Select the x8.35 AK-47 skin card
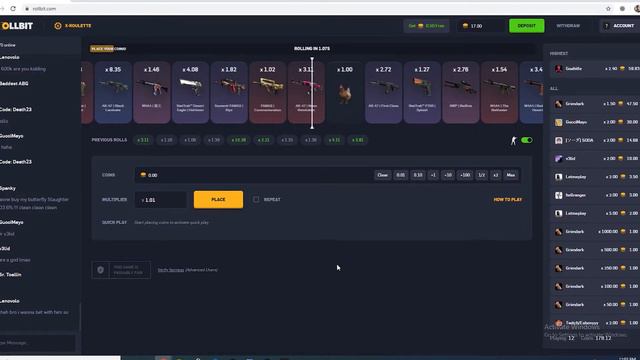 113,92
